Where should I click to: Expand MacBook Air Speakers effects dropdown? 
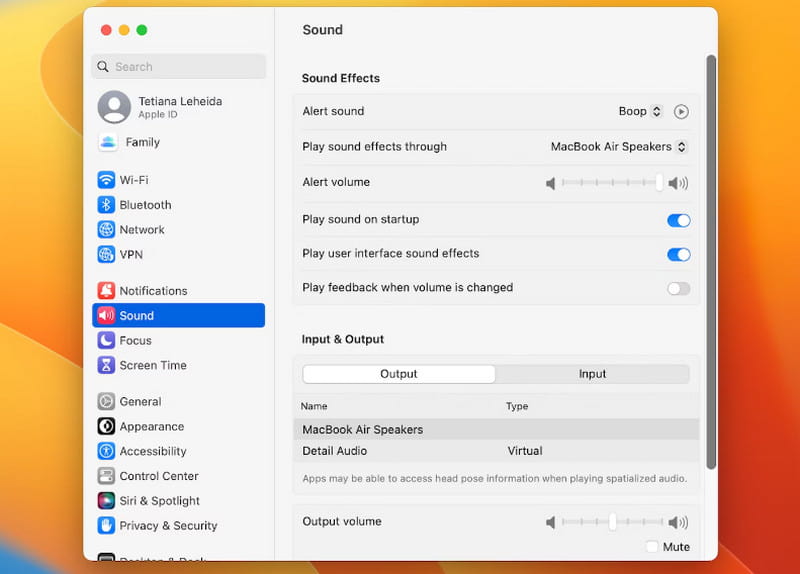pyautogui.click(x=618, y=147)
